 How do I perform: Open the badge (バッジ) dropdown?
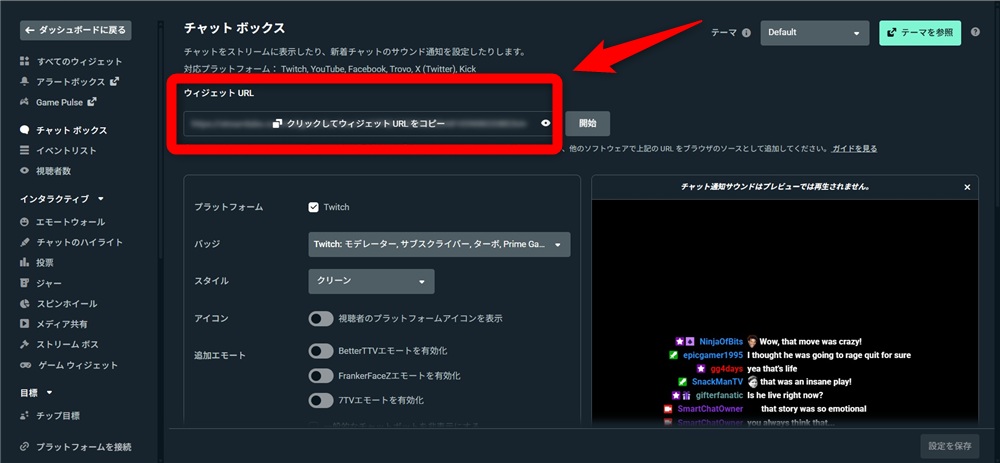point(439,244)
